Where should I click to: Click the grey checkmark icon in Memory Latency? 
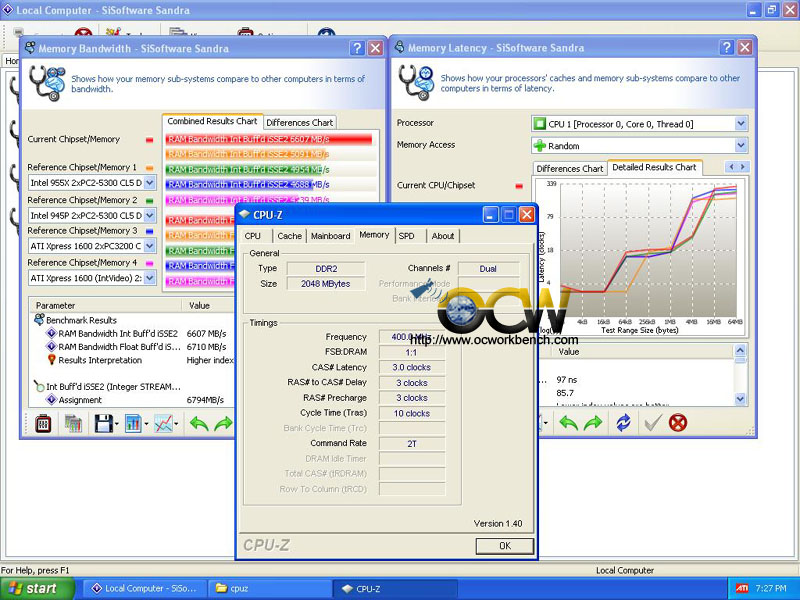pos(653,423)
